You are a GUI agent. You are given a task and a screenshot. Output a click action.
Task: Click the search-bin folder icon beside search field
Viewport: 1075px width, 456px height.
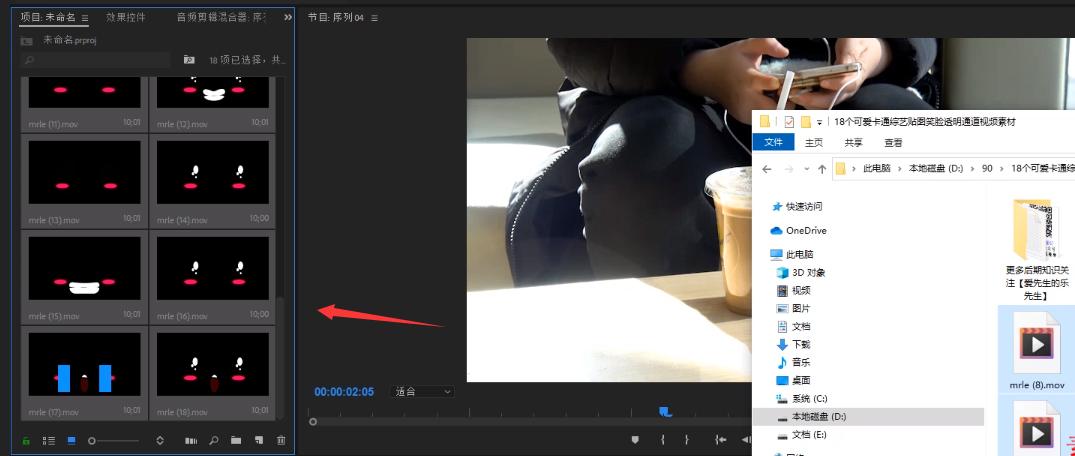point(189,60)
